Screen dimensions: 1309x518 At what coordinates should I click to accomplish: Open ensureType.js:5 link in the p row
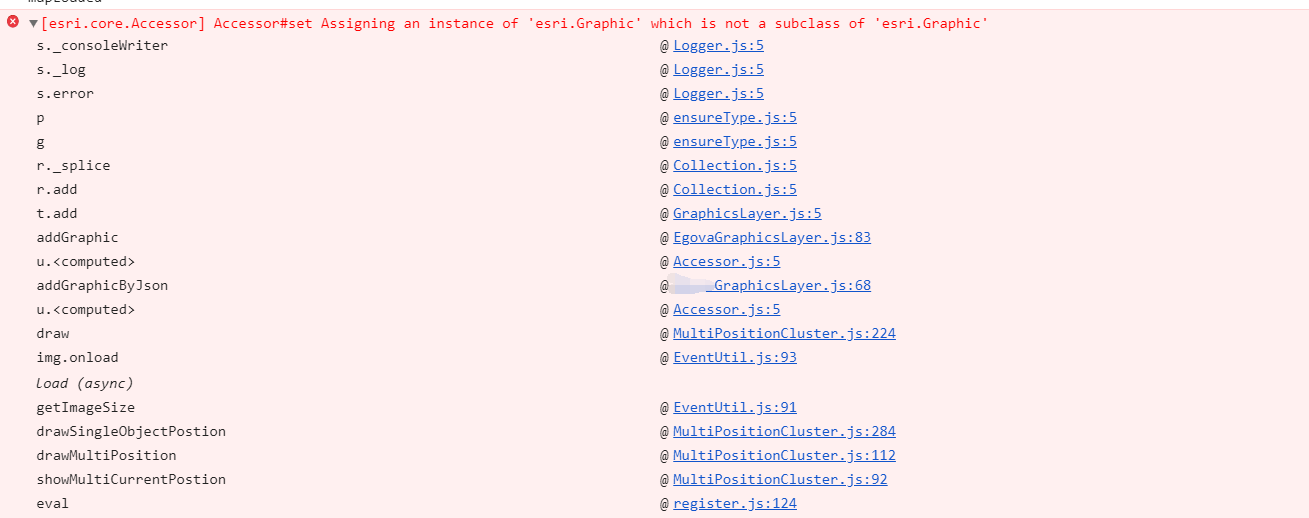(x=734, y=117)
